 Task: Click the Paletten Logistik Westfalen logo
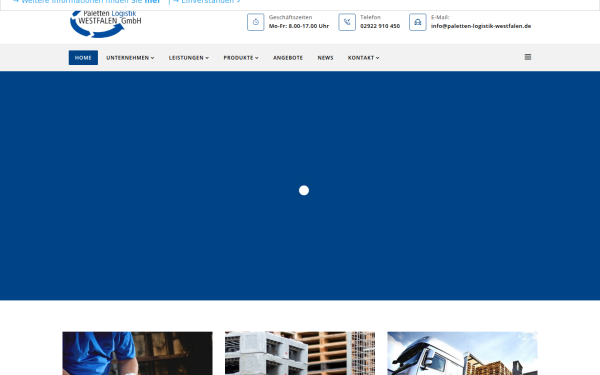106,24
